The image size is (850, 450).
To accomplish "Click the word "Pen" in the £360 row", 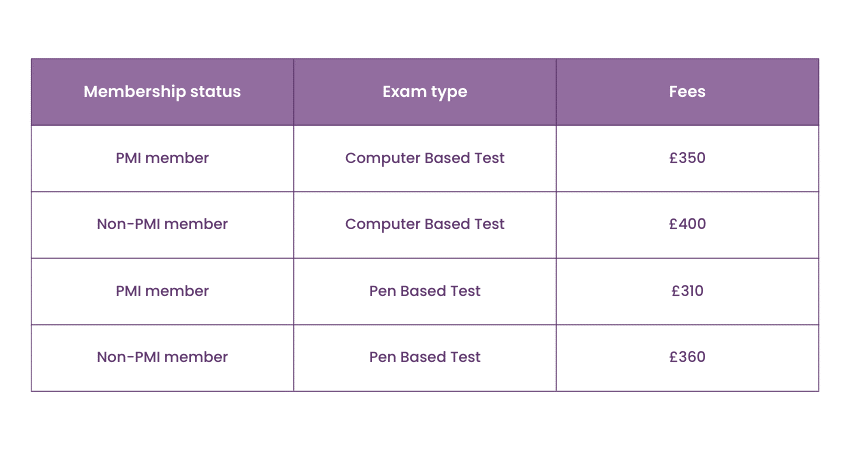I will (382, 357).
